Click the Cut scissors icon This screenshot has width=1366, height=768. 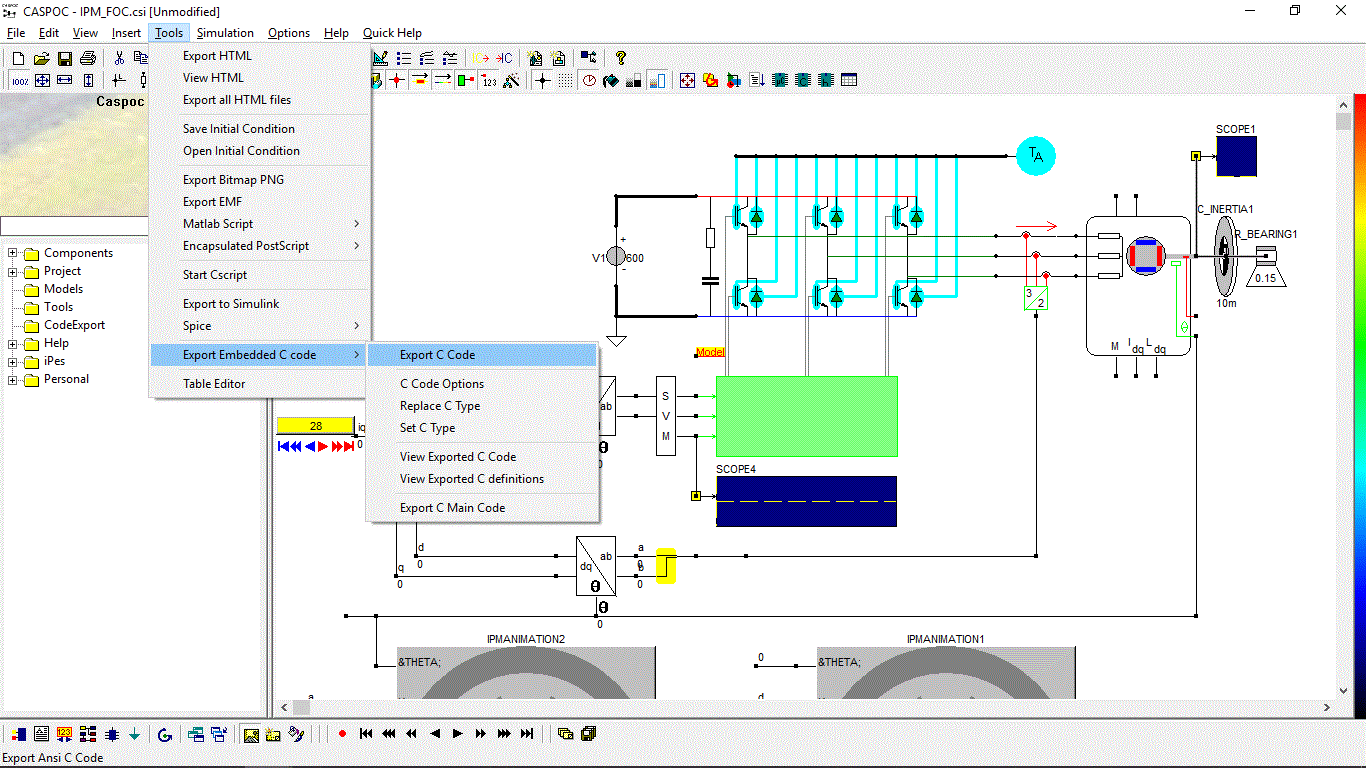tap(119, 59)
